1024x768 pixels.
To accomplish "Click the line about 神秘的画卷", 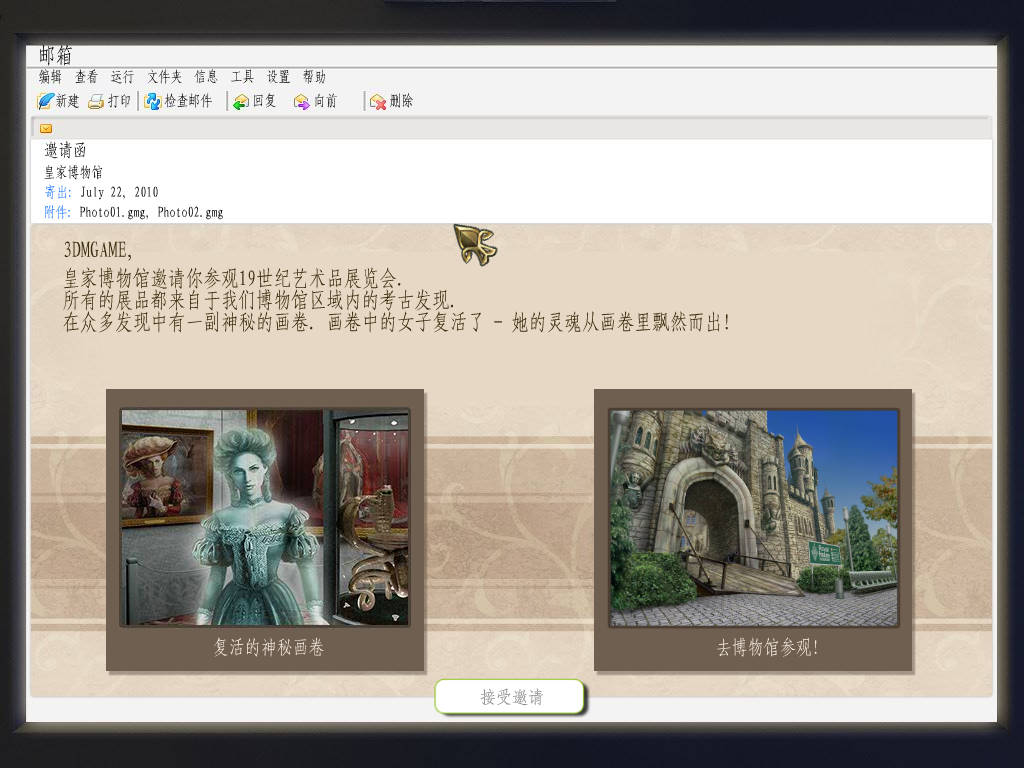I will point(396,322).
